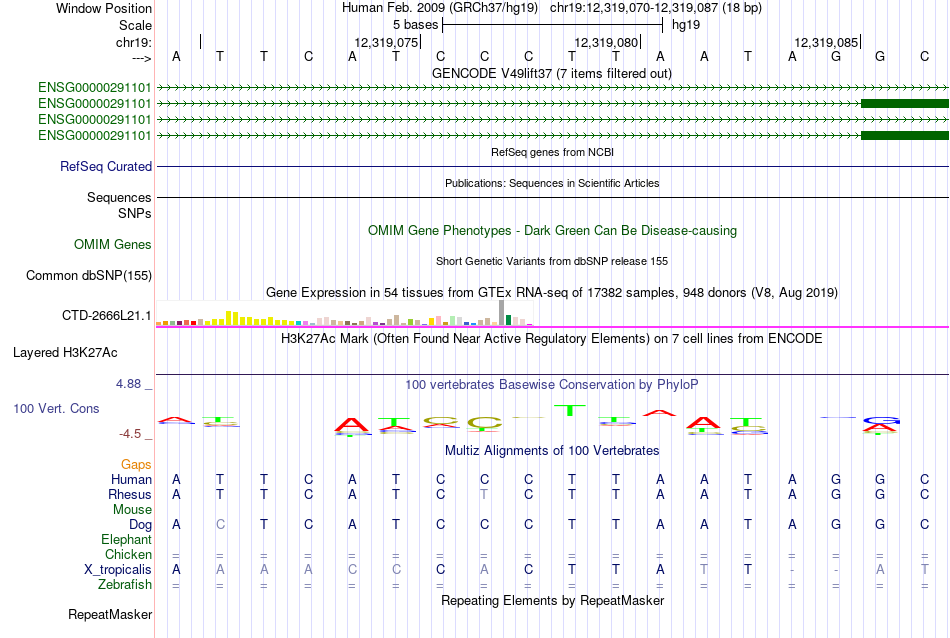This screenshot has height=638, width=950.
Task: Click the 100 Vert. Cons label
Action: point(56,408)
